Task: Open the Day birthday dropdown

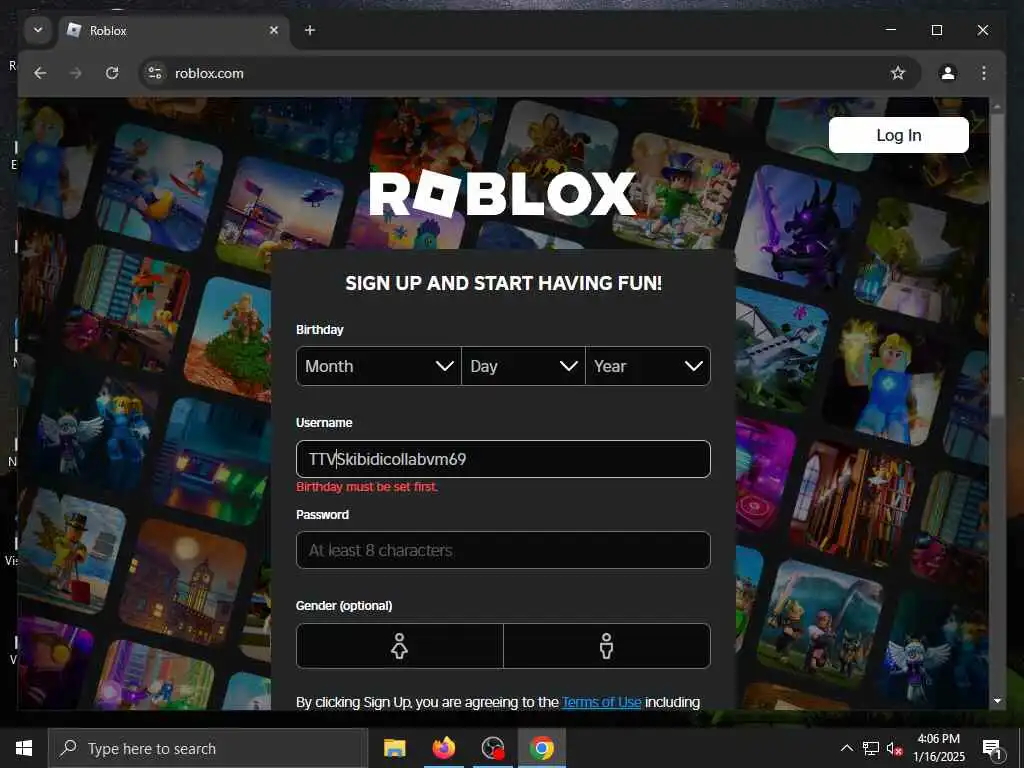Action: coord(523,366)
